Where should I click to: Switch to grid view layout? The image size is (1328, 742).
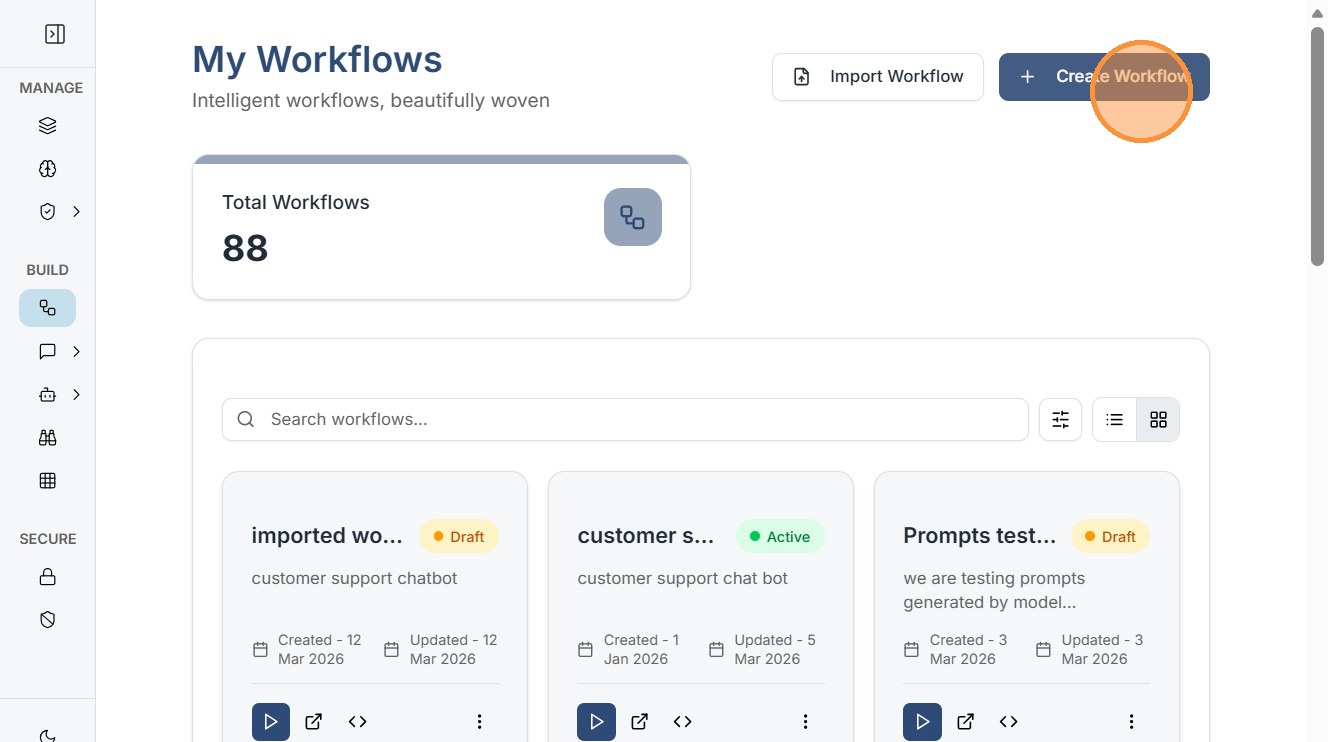(1158, 420)
